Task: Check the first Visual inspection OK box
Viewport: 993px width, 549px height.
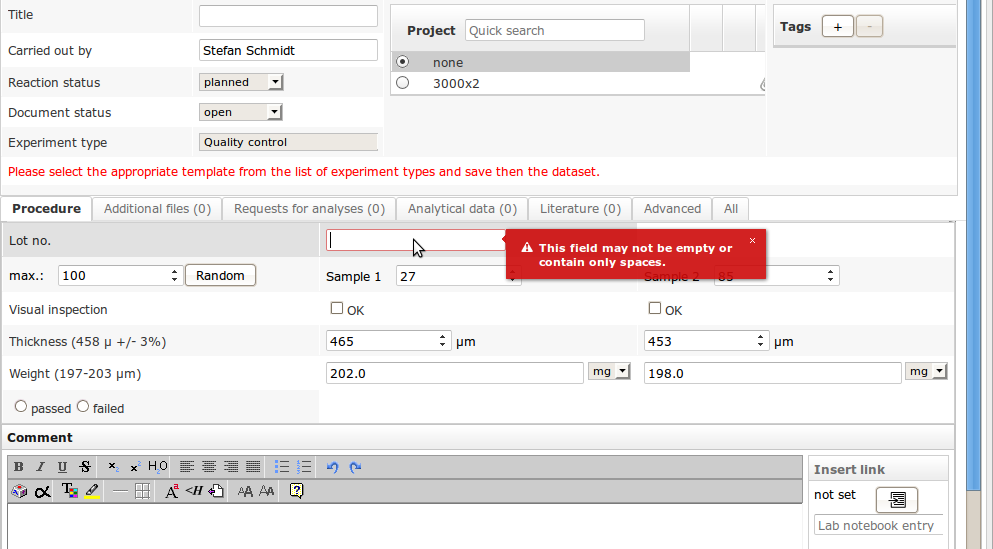Action: [337, 309]
